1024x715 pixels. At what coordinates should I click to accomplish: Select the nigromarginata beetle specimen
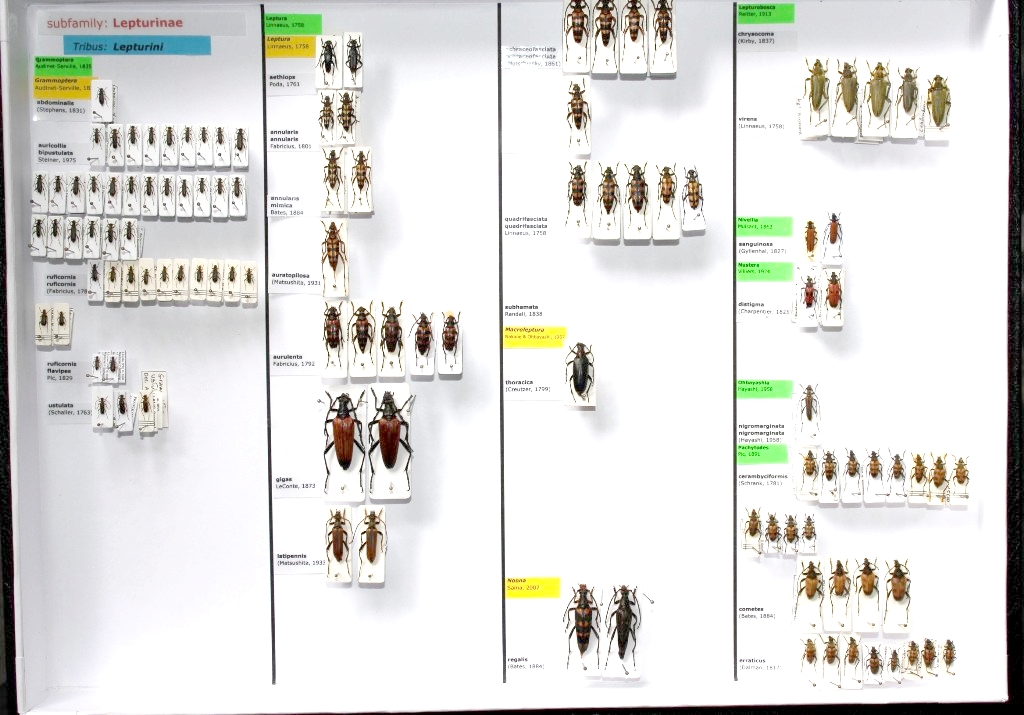pyautogui.click(x=809, y=405)
